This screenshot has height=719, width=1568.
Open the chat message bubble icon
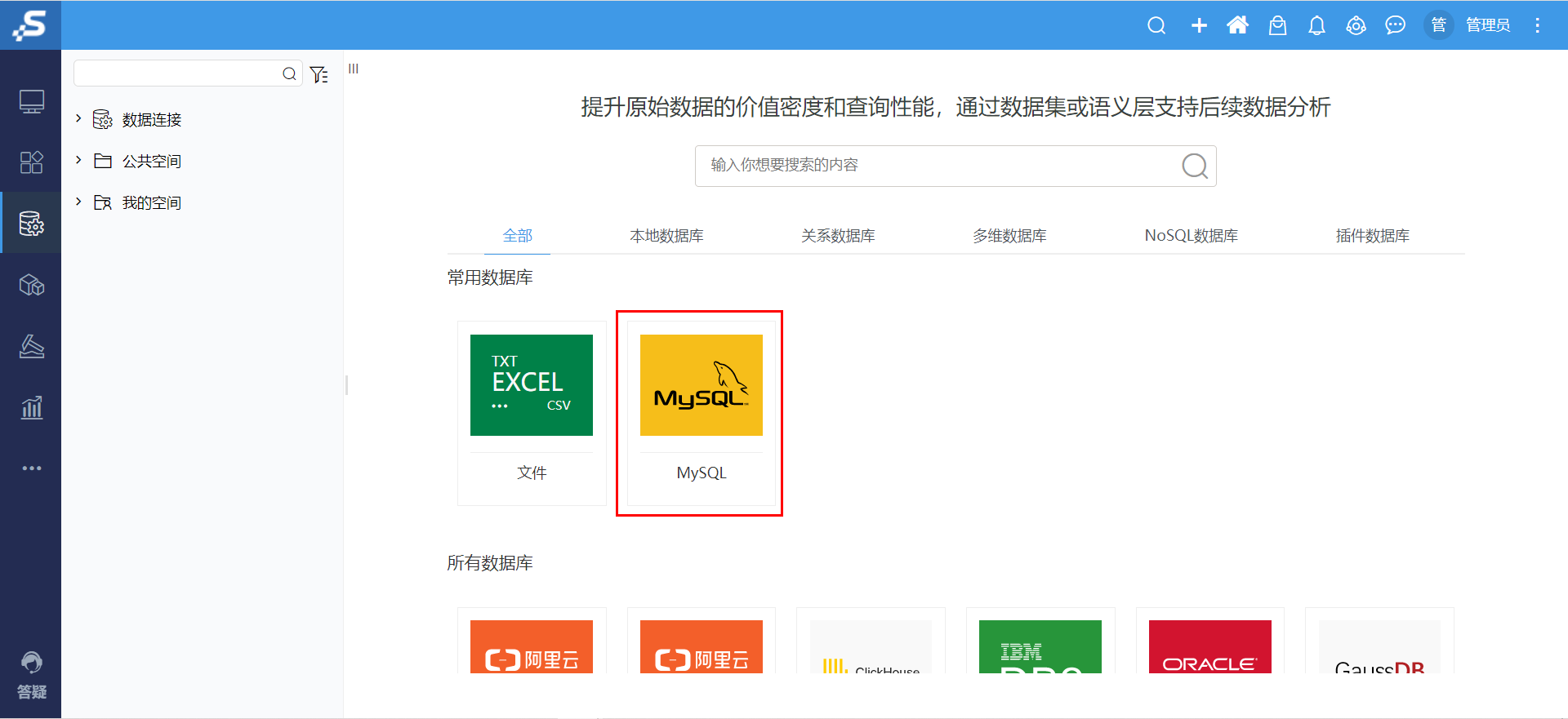pos(1395,25)
